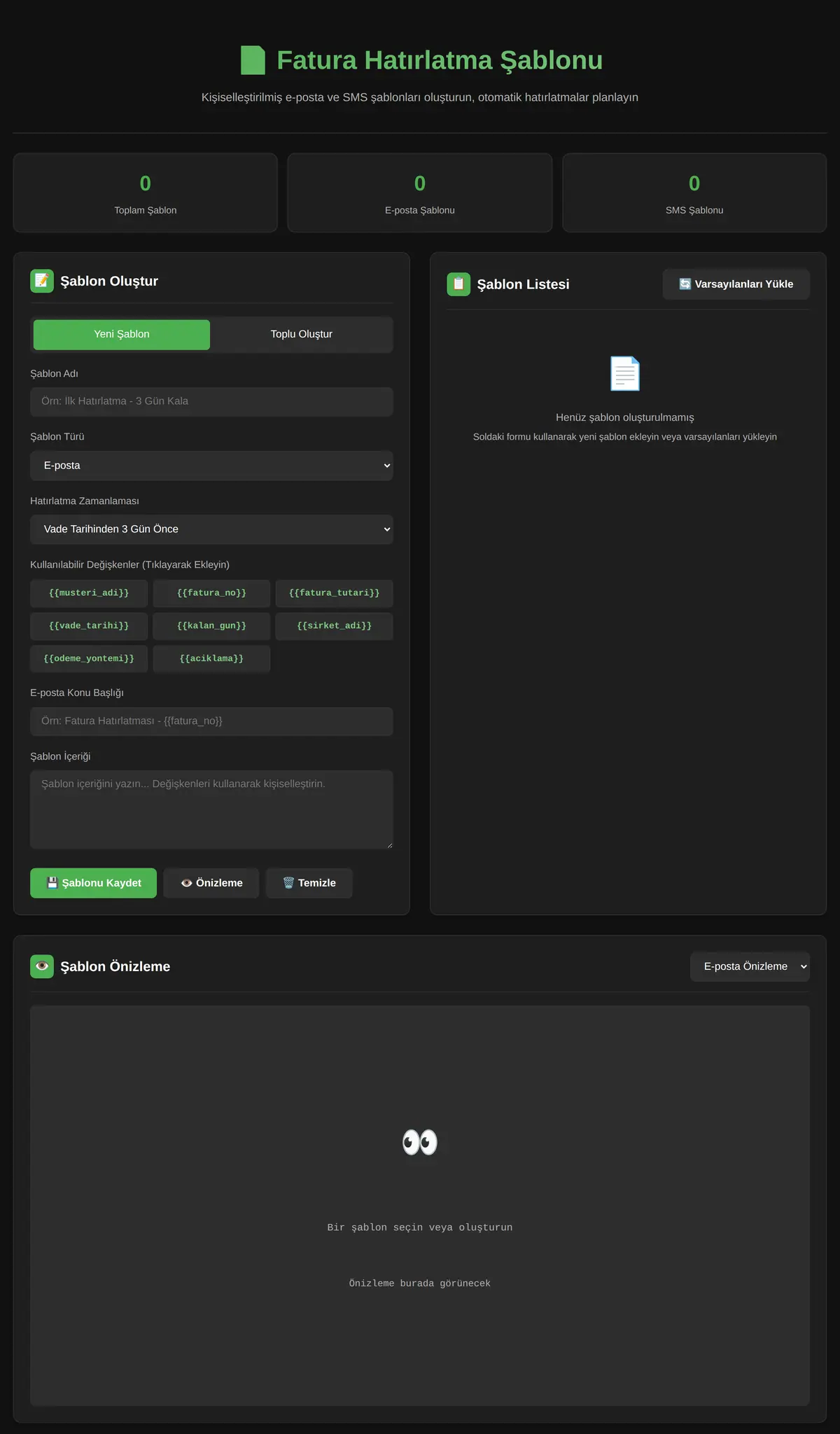The height and width of the screenshot is (1434, 840).
Task: Open the Hatırlatma Zamanlaması dropdown
Action: coord(211,529)
